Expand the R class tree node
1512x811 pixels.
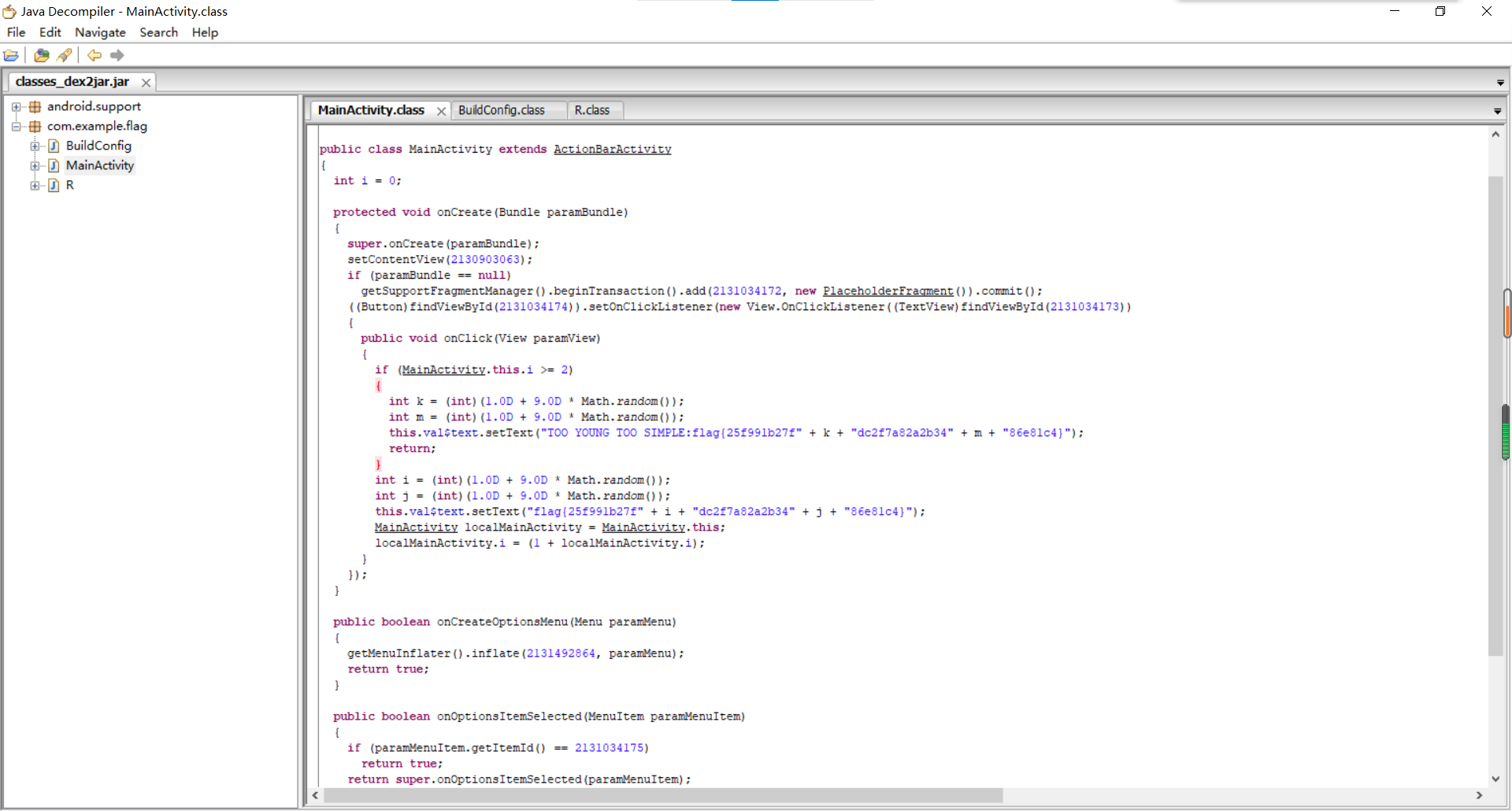pos(35,186)
